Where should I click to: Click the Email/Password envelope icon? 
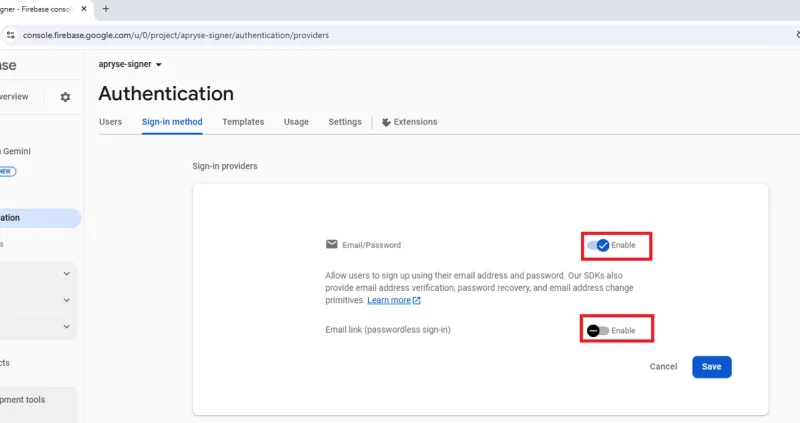[332, 244]
